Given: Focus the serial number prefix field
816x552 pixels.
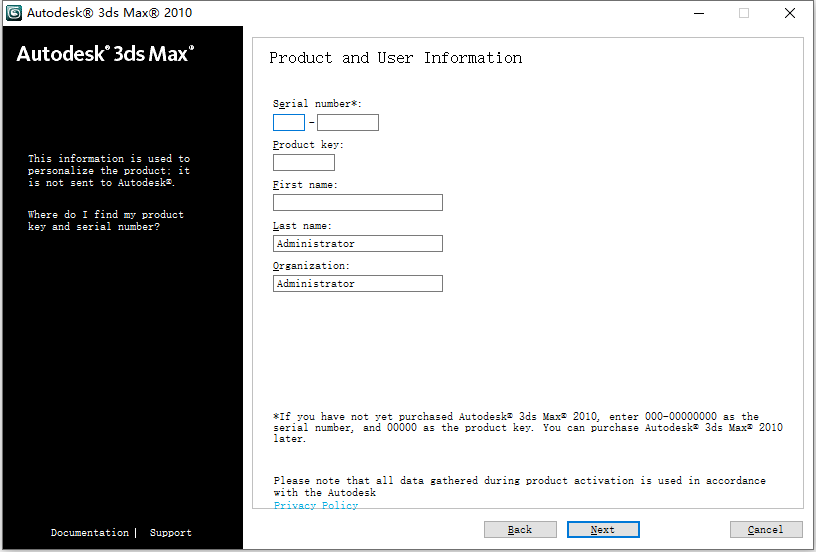Looking at the screenshot, I should coord(289,122).
